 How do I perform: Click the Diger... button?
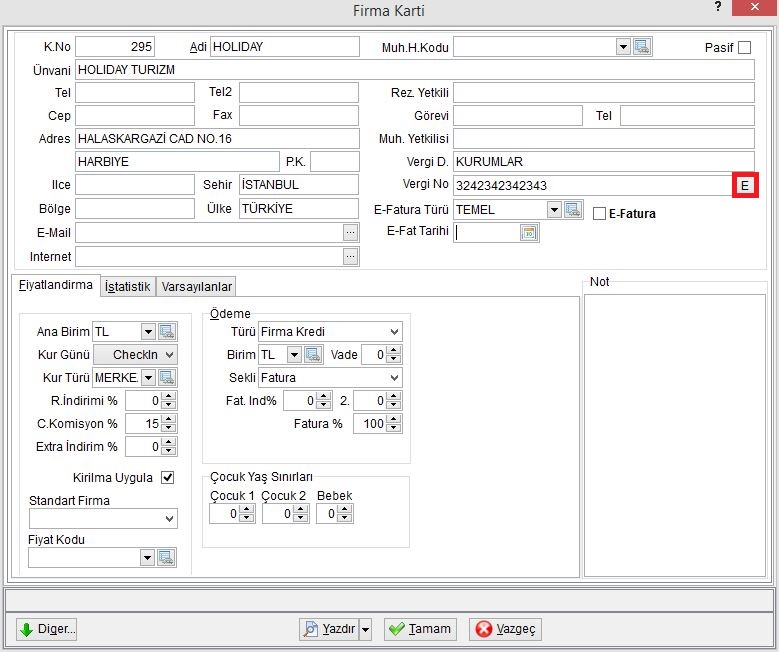[47, 629]
